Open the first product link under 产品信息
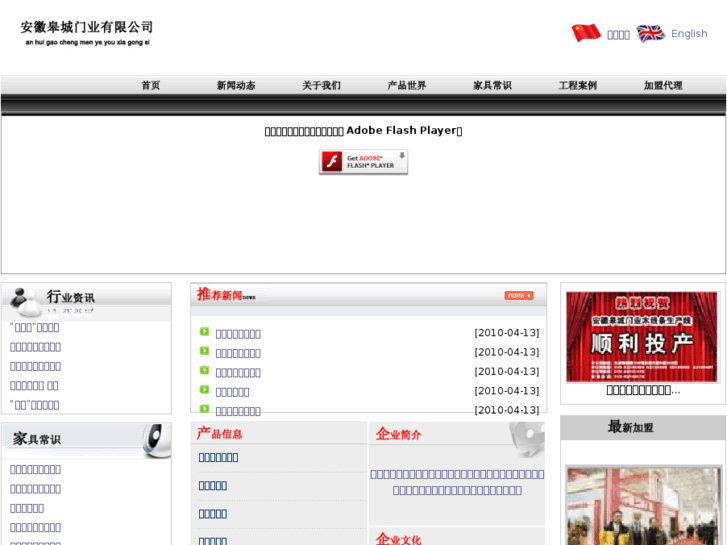Viewport: 727px width, 545px height. tap(218, 458)
